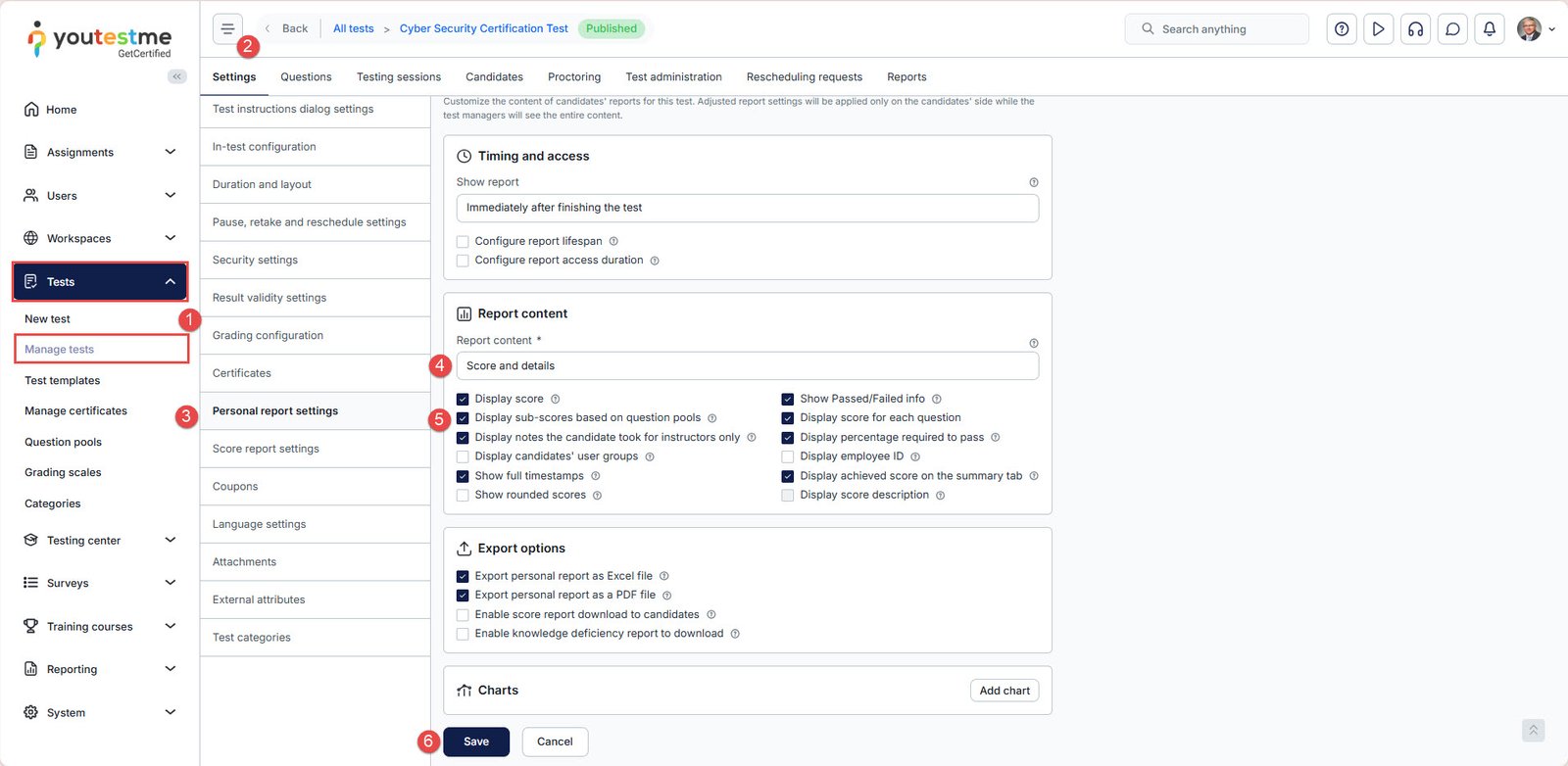Image resolution: width=1568 pixels, height=766 pixels.
Task: Follow the All tests breadcrumb link
Action: click(353, 28)
